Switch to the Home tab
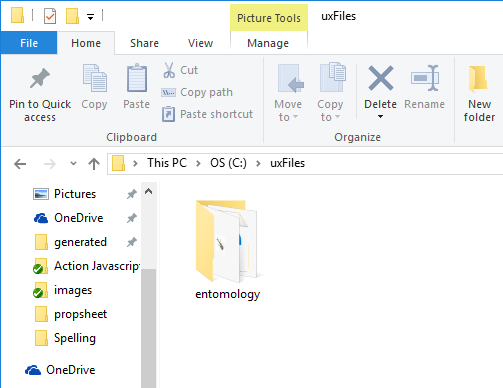The height and width of the screenshot is (388, 503). (x=86, y=43)
